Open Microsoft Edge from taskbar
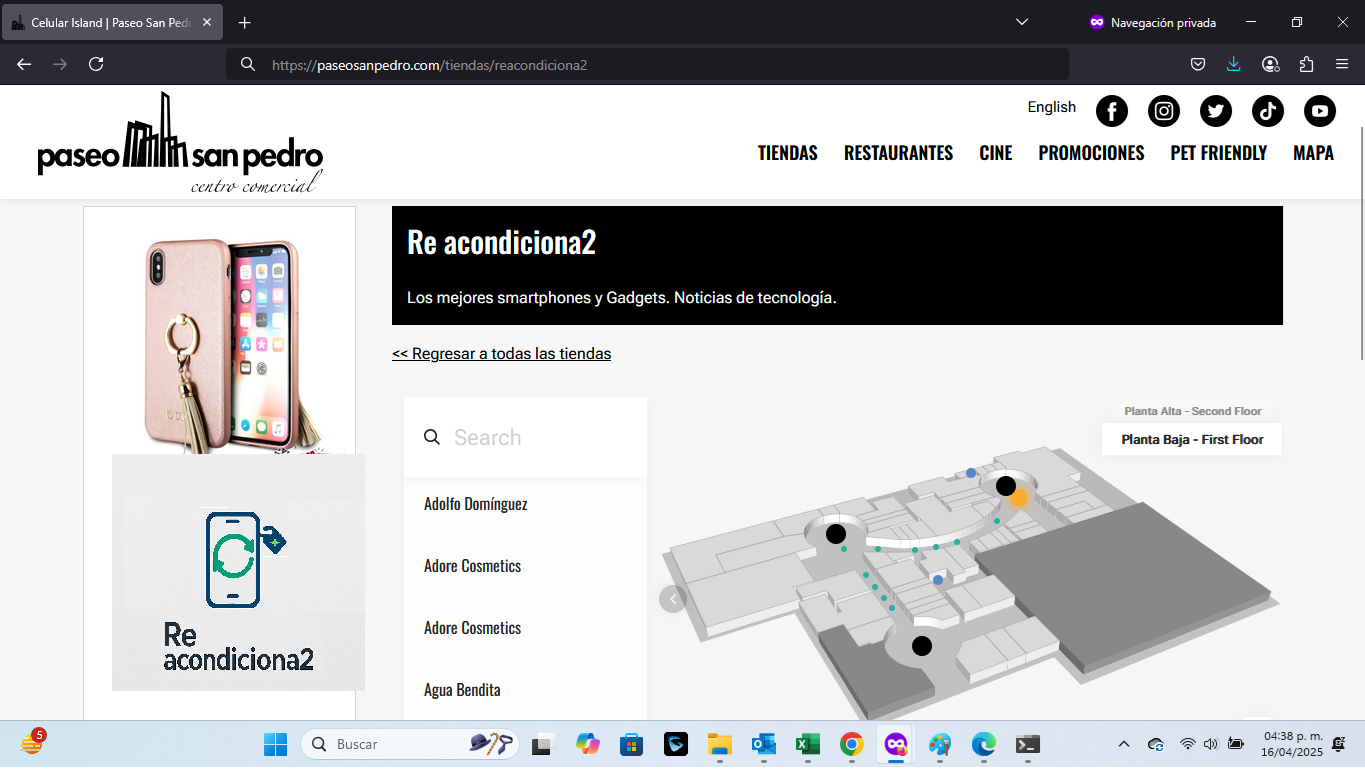Viewport: 1365px width, 778px height. coord(984,745)
